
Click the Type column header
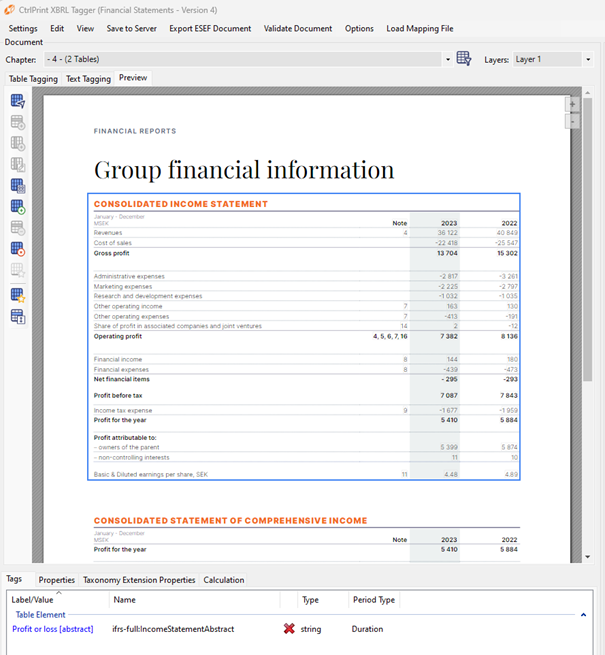point(323,599)
